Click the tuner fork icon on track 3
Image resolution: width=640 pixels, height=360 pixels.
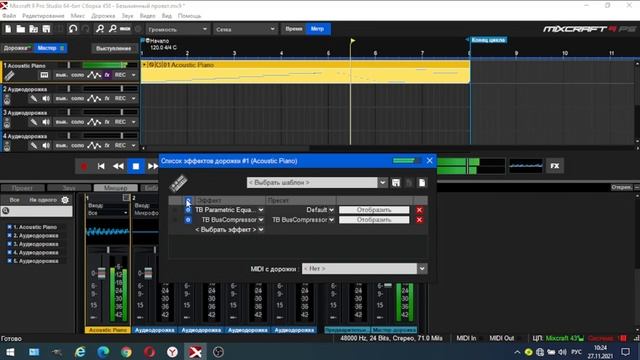click(33, 122)
